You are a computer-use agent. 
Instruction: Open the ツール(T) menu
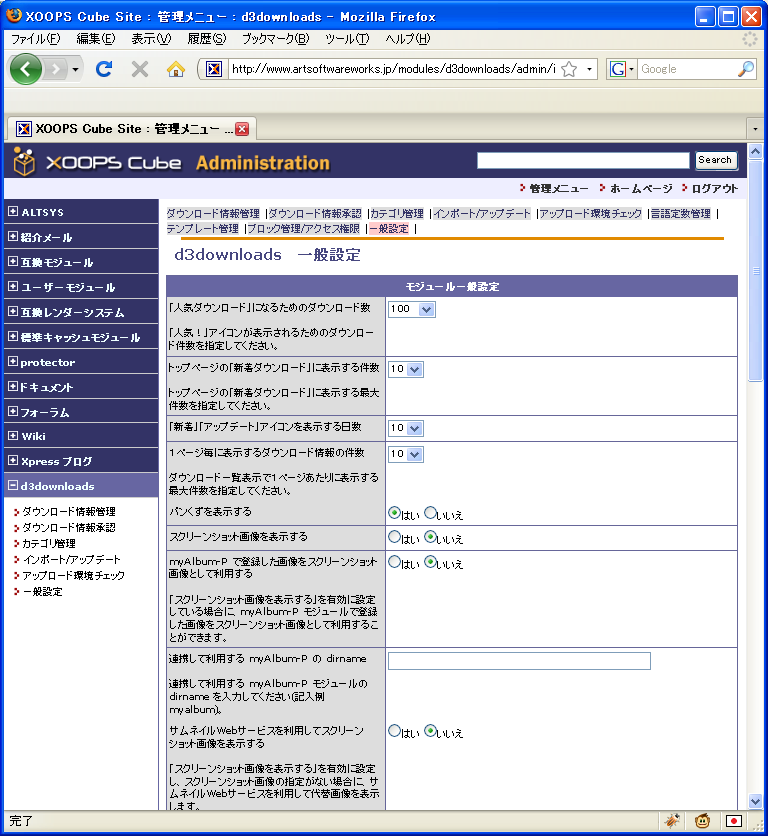(347, 39)
